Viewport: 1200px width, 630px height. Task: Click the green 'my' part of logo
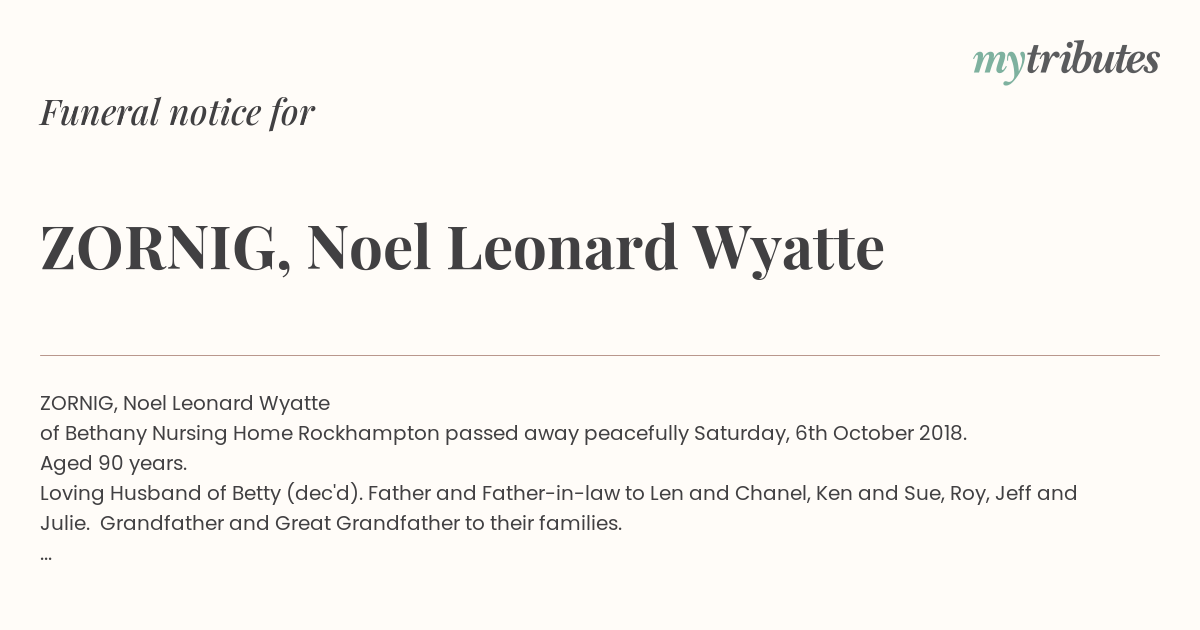click(999, 64)
